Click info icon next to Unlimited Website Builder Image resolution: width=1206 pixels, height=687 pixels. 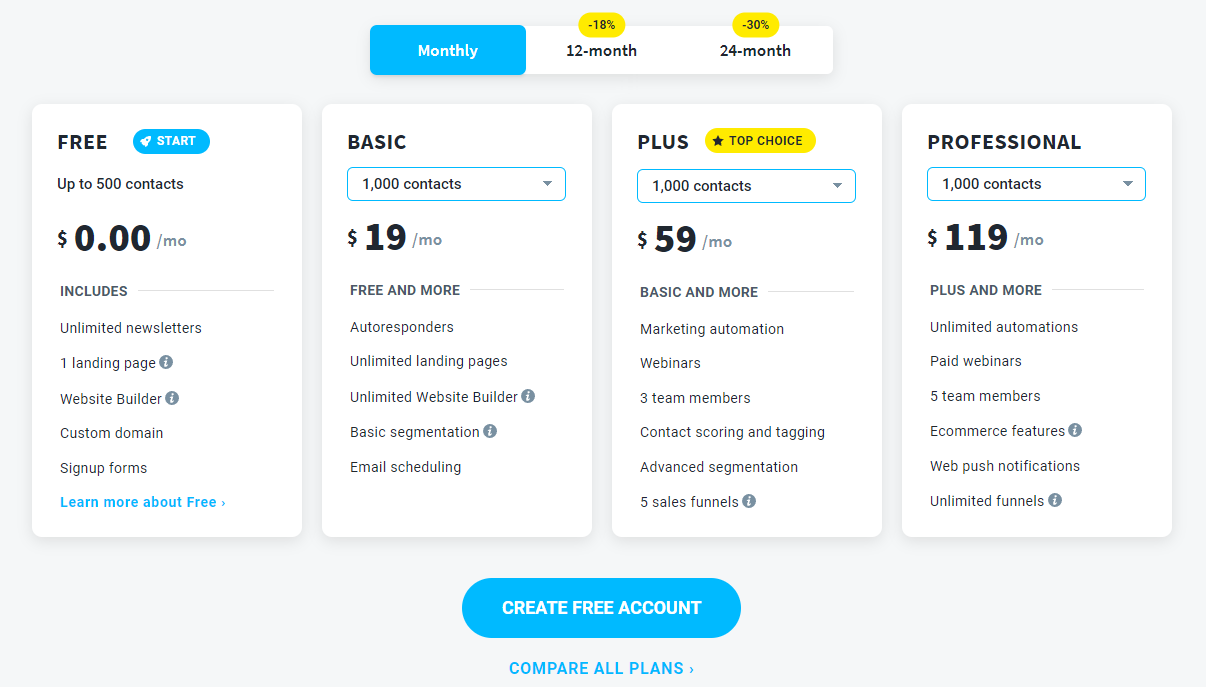pos(528,396)
